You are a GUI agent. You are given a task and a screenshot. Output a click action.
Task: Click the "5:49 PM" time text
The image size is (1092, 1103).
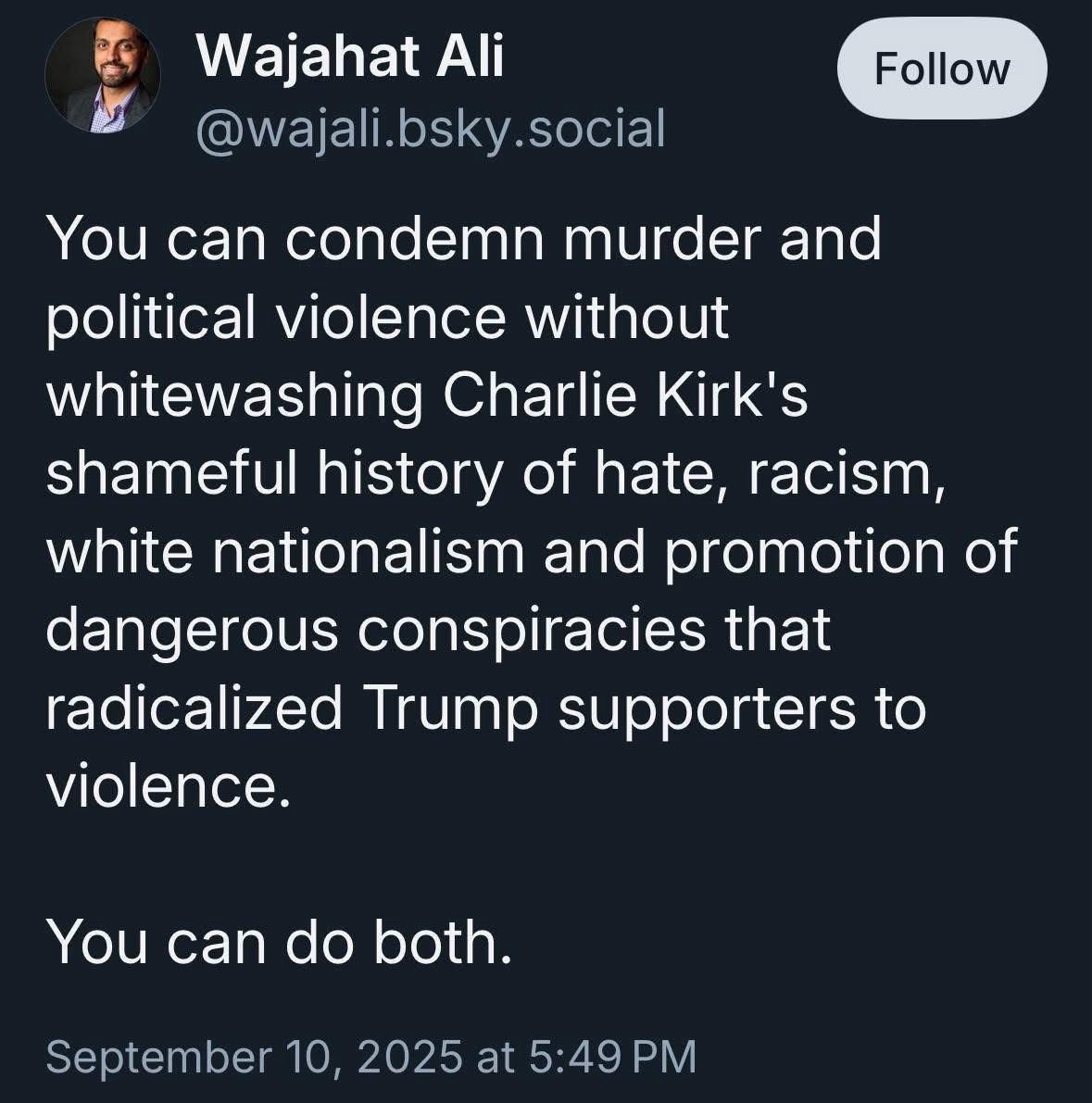tap(612, 1057)
